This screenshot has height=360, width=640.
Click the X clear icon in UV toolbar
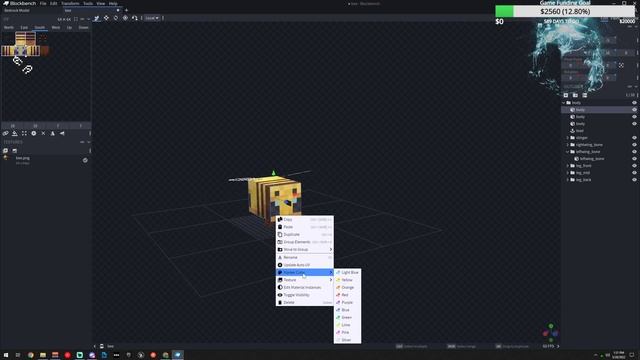(43, 133)
